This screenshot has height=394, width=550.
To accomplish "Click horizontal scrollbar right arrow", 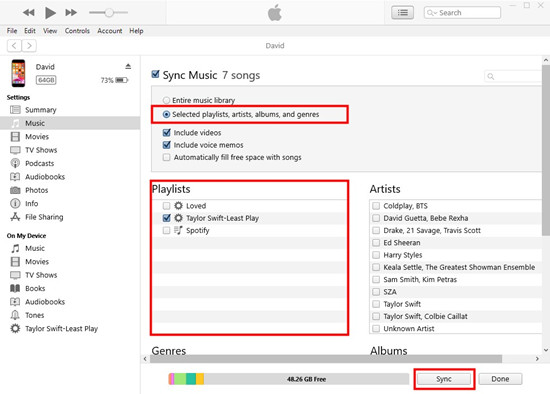I will point(537,359).
